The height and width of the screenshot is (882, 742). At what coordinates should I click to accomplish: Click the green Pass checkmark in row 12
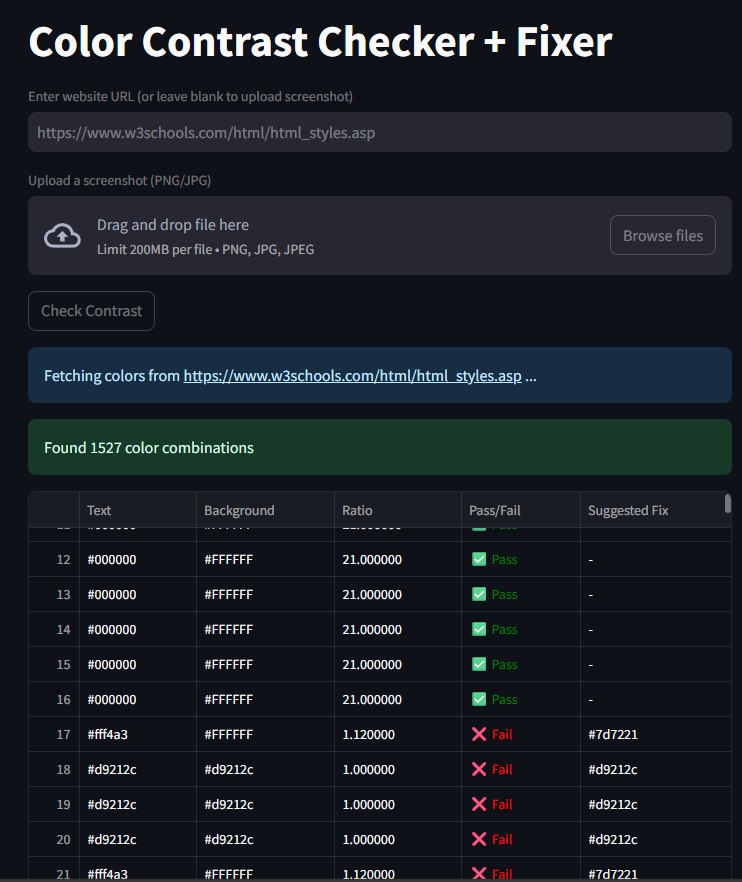[x=479, y=559]
